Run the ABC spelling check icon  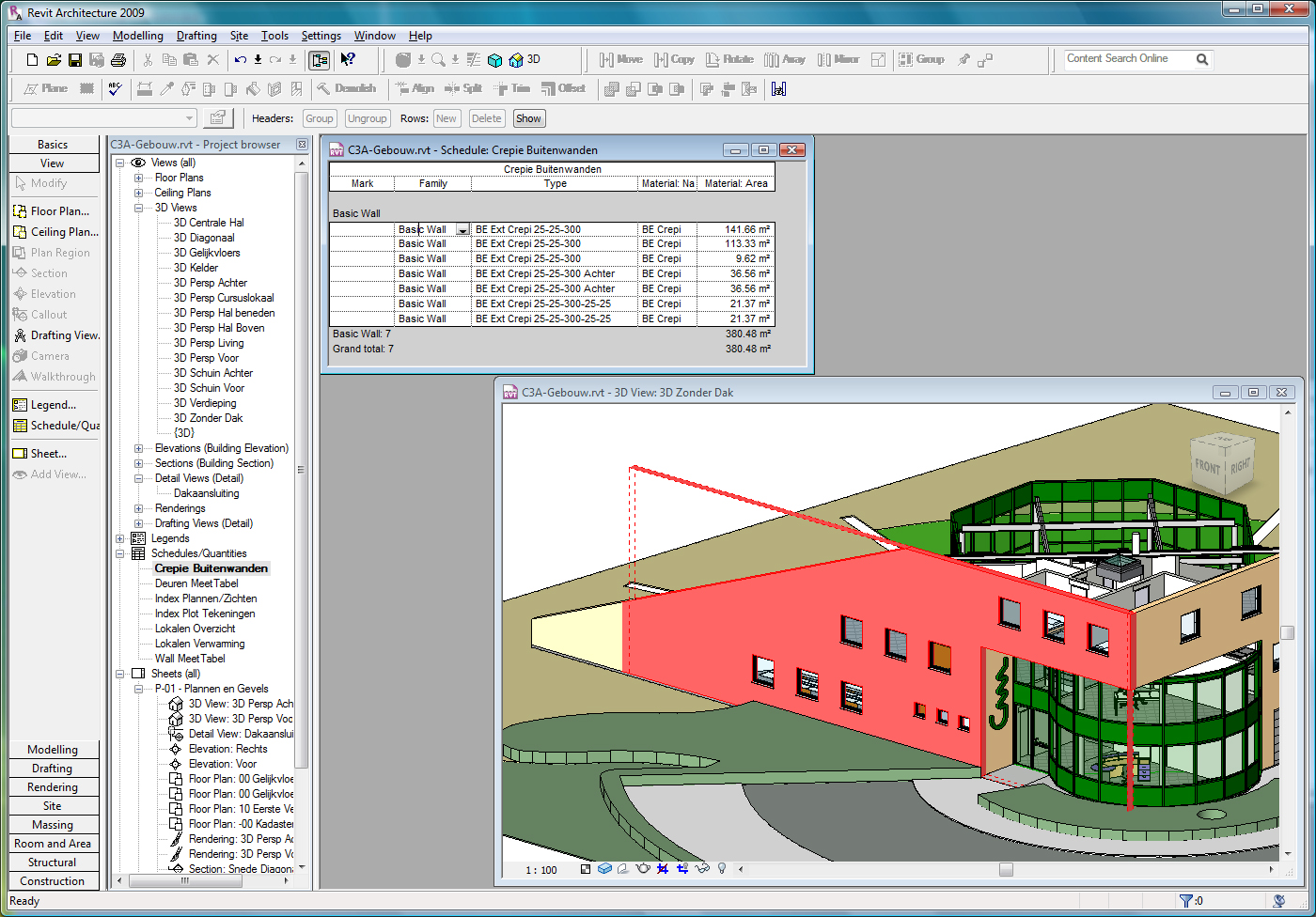pos(115,88)
